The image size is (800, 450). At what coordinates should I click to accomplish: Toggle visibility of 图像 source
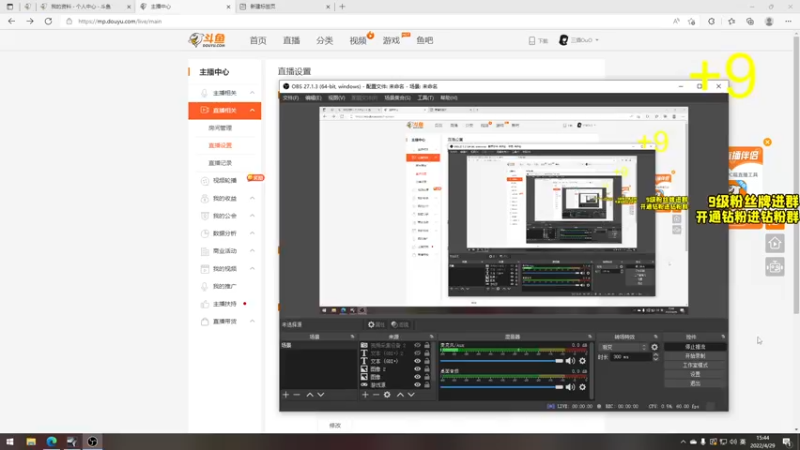(x=417, y=377)
